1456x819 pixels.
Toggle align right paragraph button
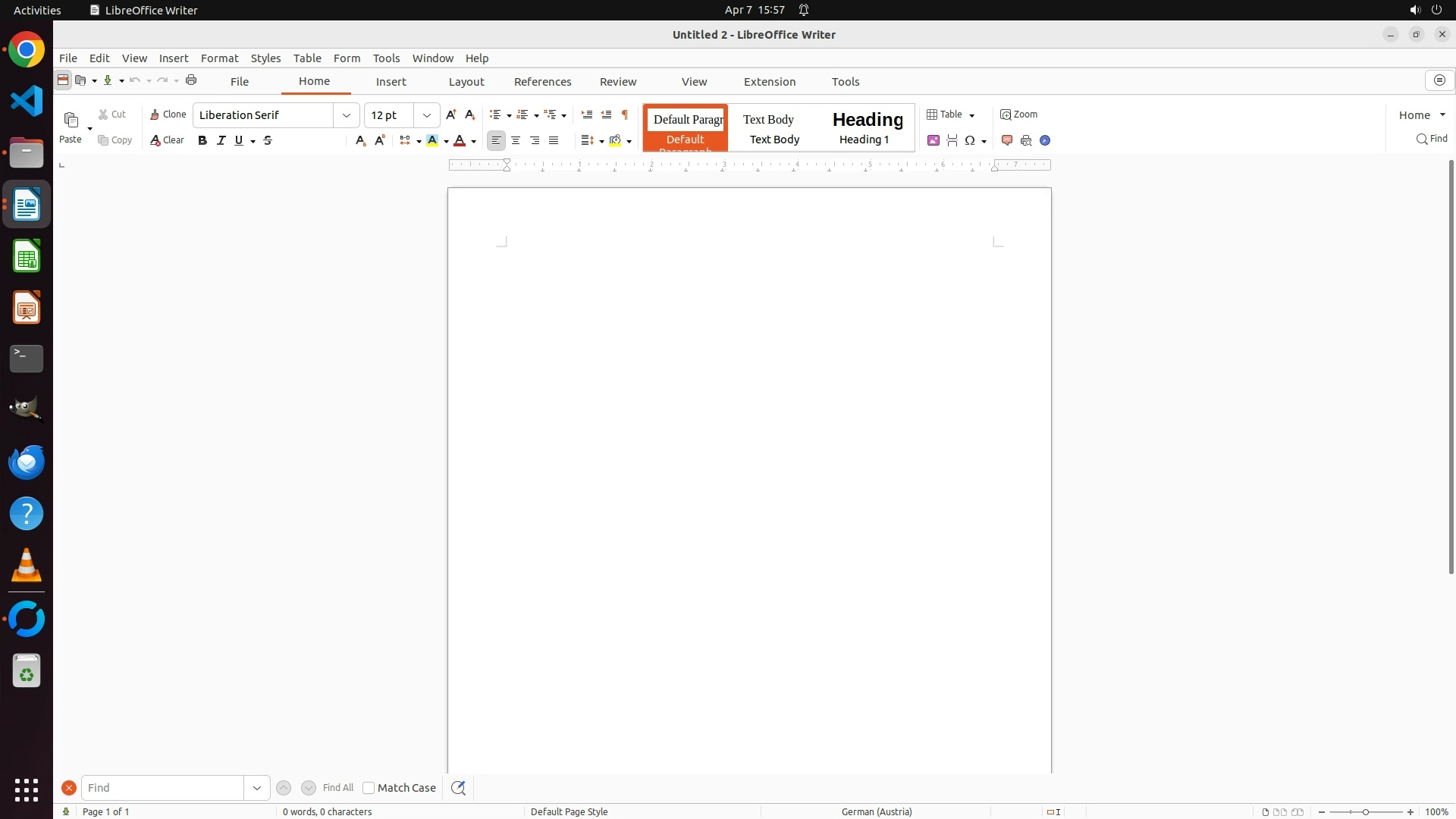point(535,140)
